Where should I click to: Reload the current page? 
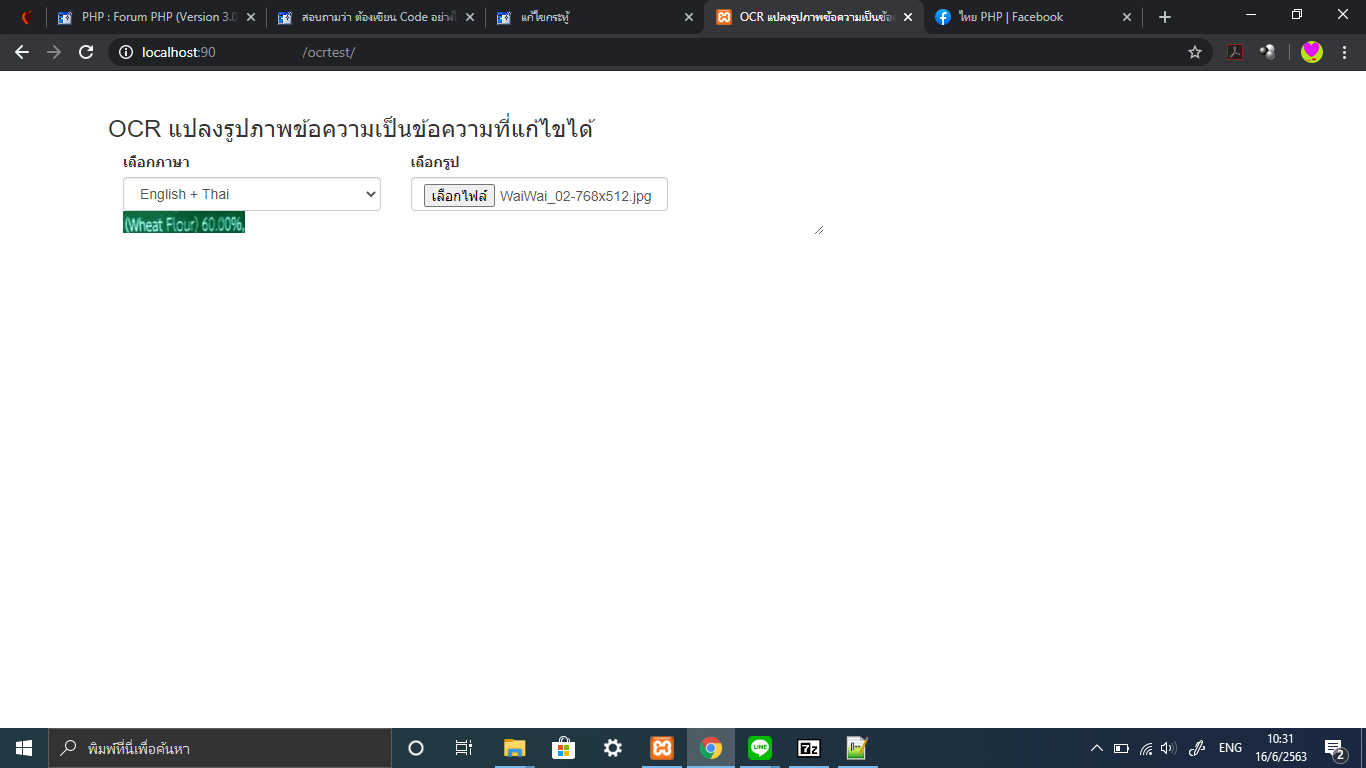pyautogui.click(x=86, y=52)
